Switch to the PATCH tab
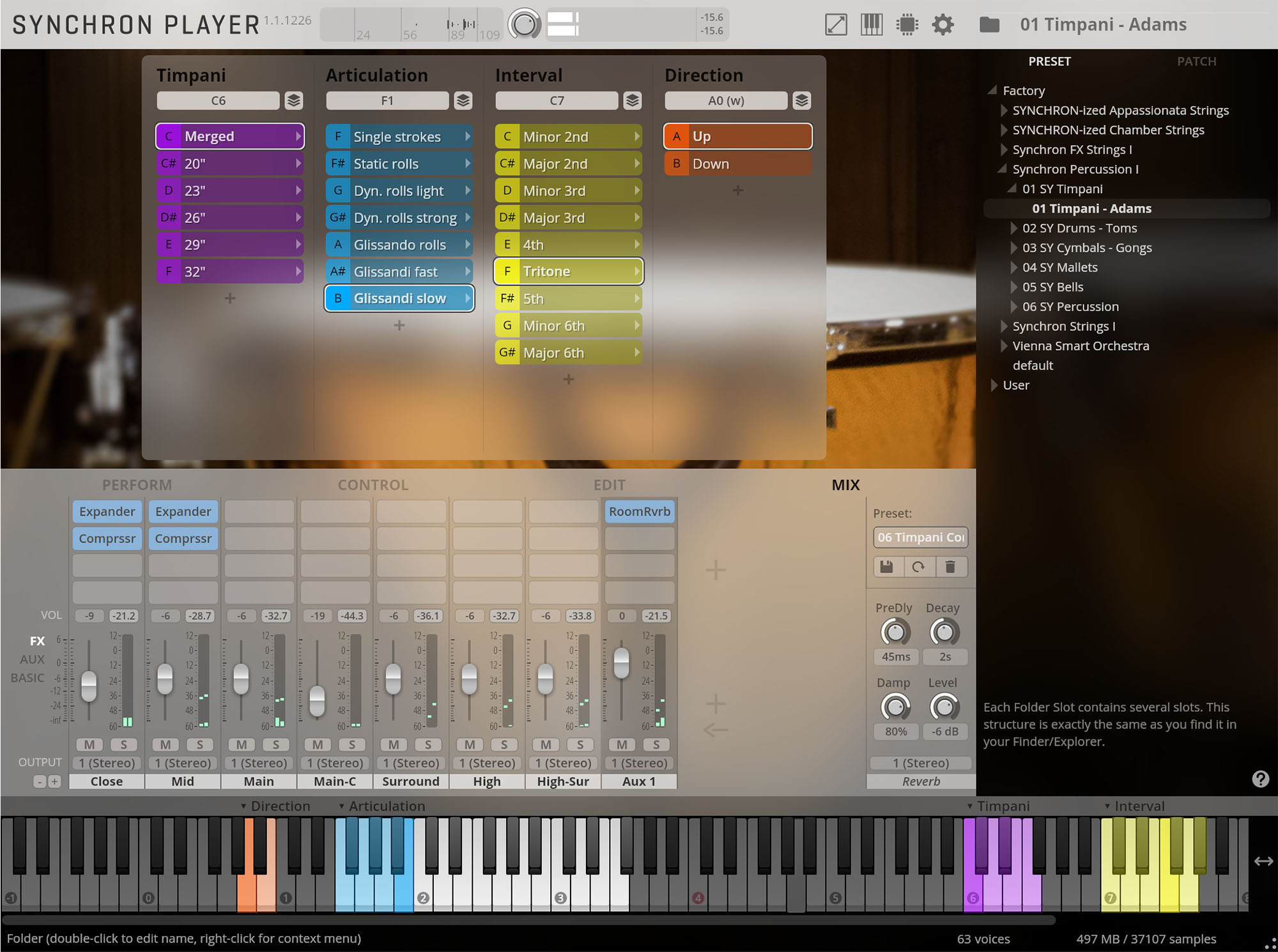 tap(1197, 61)
